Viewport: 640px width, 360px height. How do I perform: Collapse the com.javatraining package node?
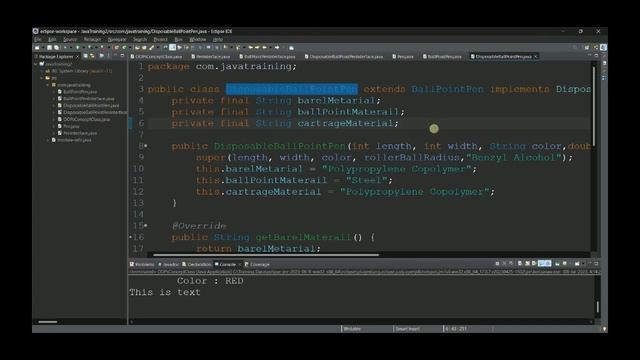48,85
